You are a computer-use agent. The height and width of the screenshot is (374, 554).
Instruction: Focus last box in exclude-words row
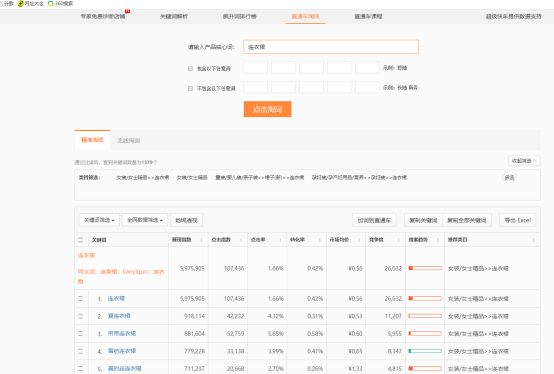[x=367, y=87]
